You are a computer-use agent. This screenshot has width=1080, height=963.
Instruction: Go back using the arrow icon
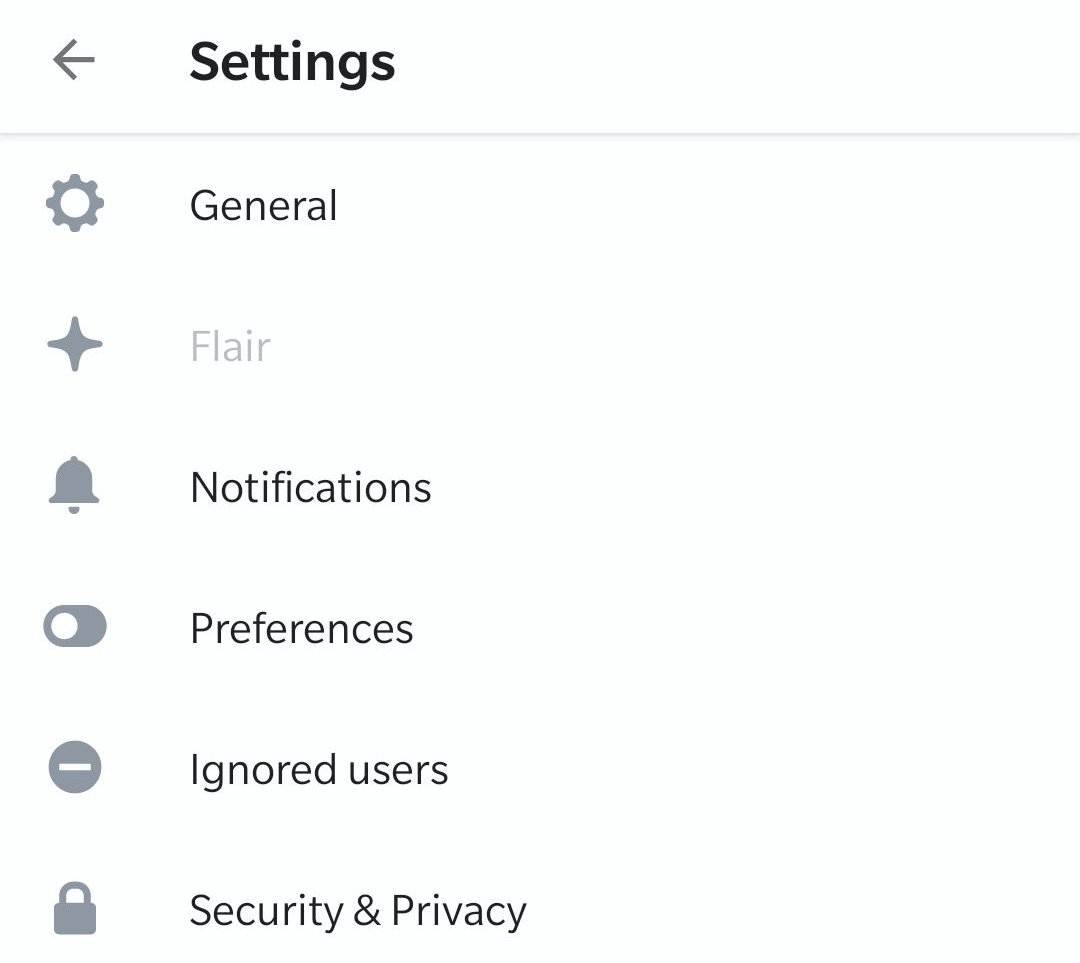click(74, 60)
